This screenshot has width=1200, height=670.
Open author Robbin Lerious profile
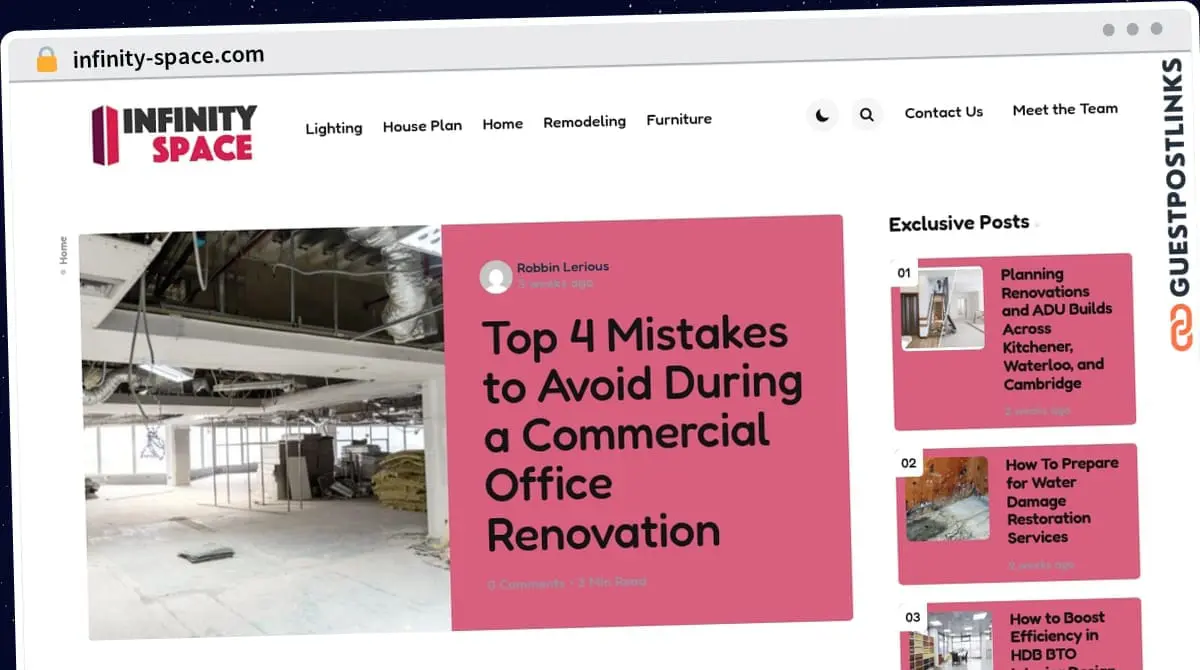tap(563, 267)
